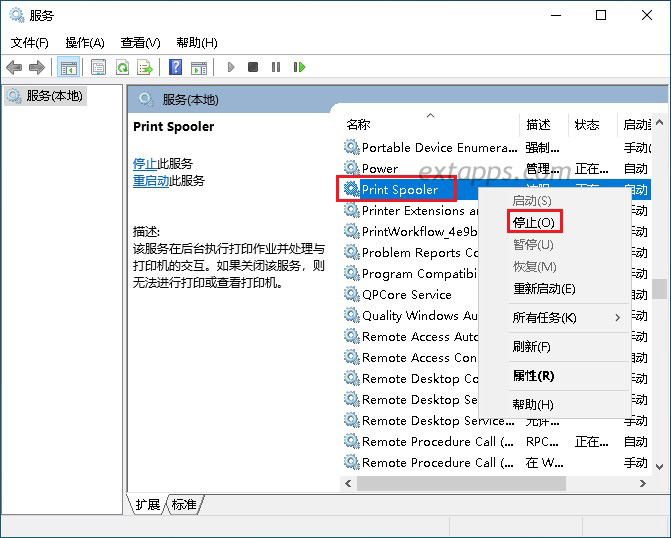Expand the 所有任务(K) submenu arrow
671x538 pixels.
tap(618, 318)
